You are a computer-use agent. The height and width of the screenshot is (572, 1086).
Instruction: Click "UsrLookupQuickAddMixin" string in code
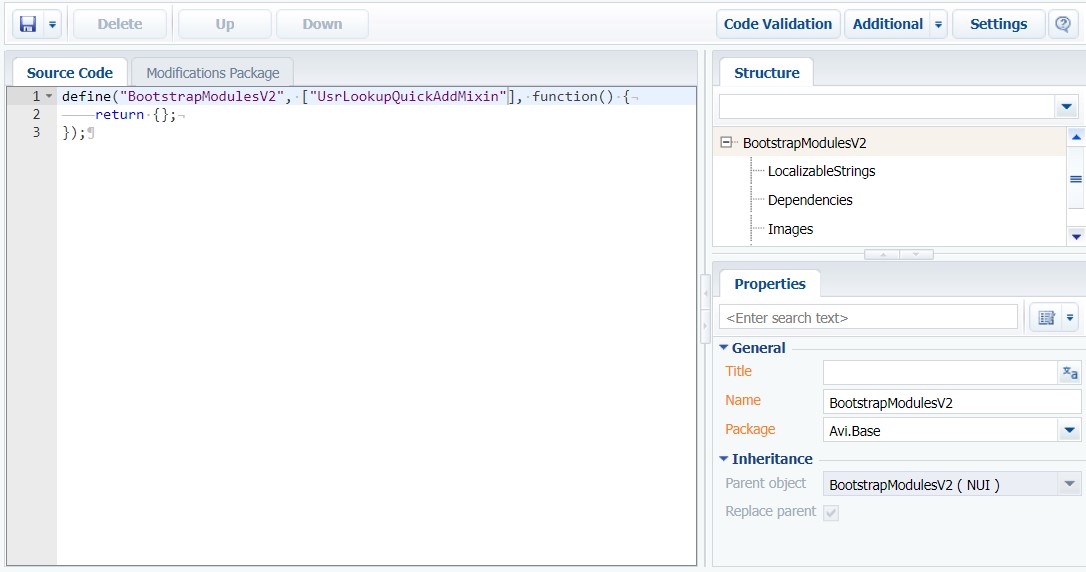pos(408,96)
